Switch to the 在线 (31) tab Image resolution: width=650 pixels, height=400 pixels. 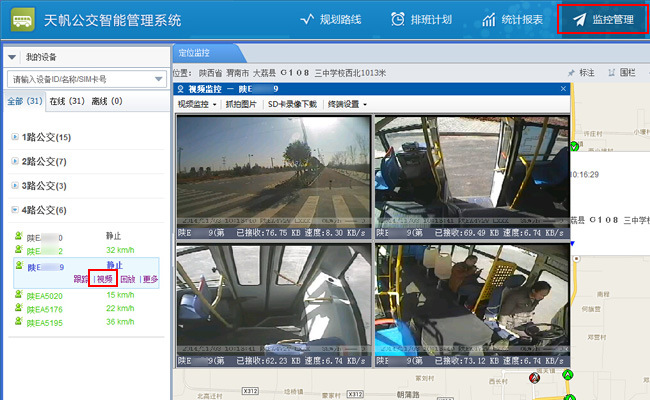[67, 101]
